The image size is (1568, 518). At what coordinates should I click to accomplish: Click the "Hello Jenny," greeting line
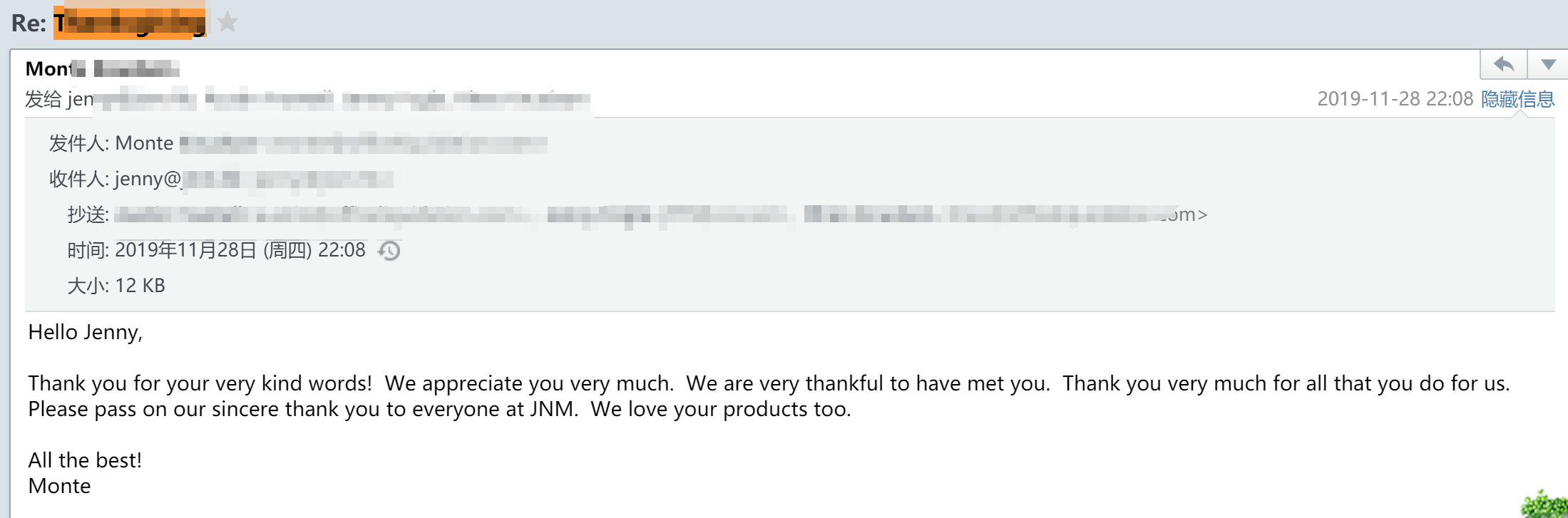[x=86, y=332]
